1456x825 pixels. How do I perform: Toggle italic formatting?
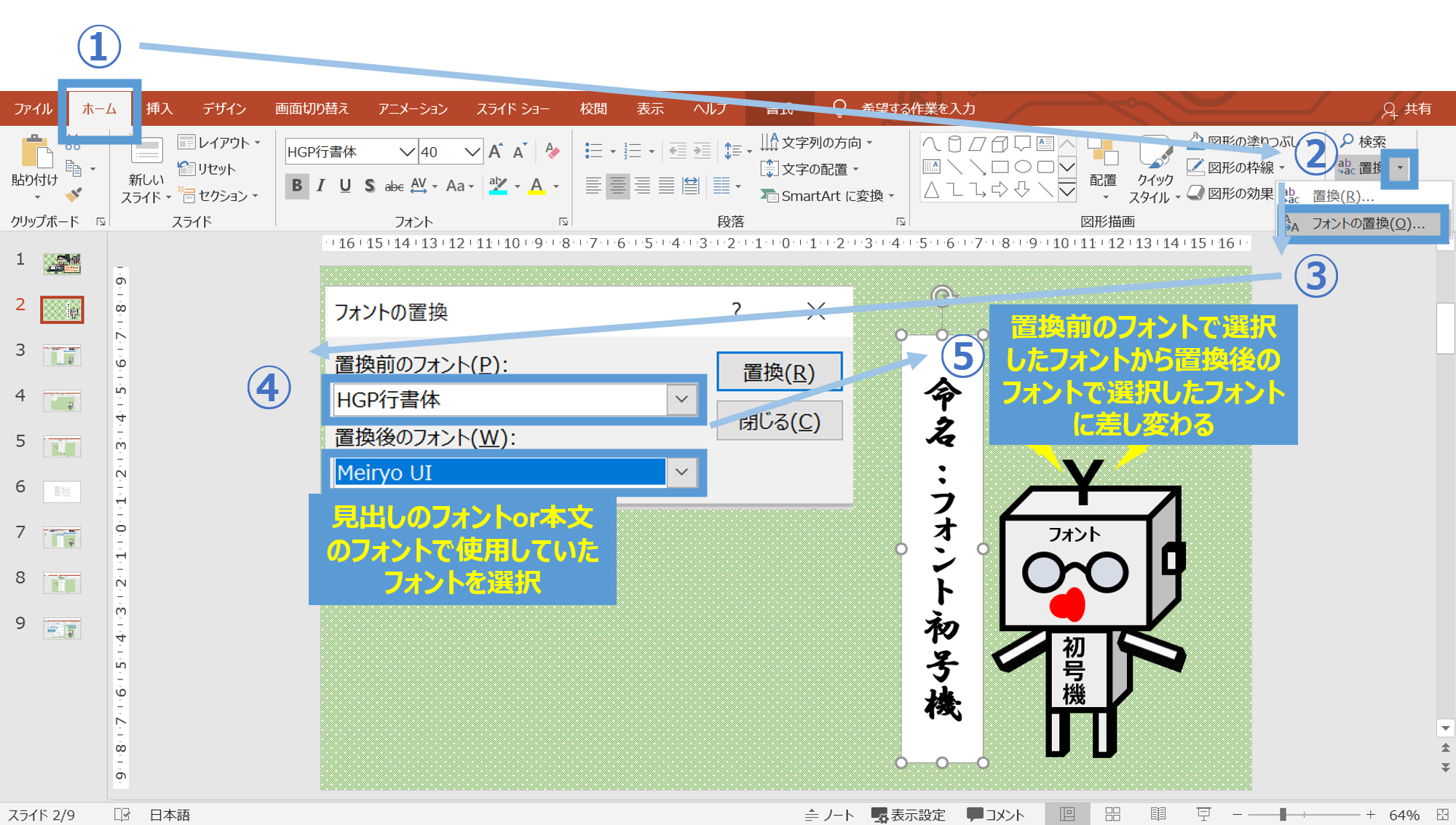pos(321,186)
